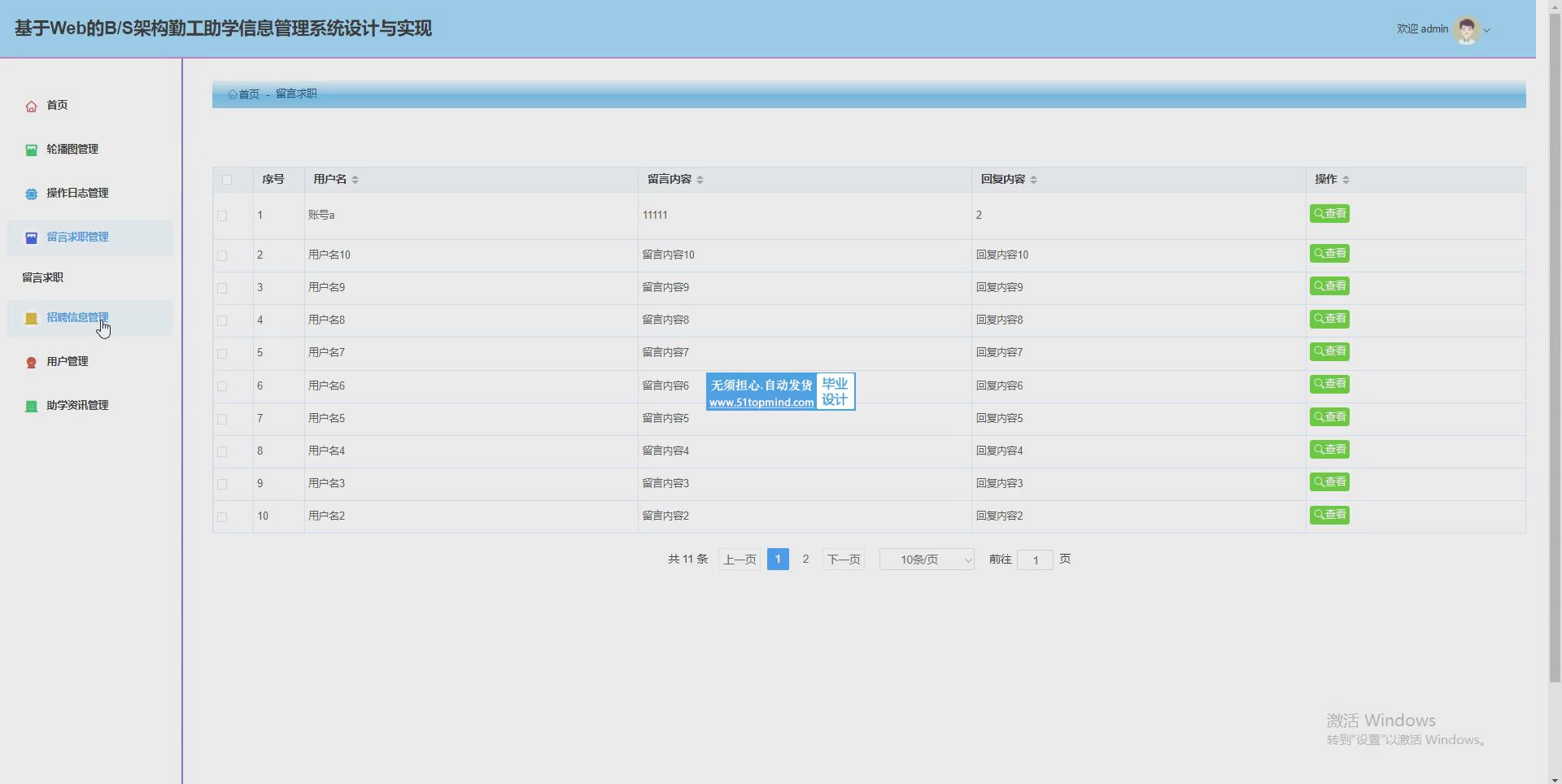Viewport: 1562px width, 784px height.
Task: Check the row for 账号a
Action: click(x=222, y=216)
